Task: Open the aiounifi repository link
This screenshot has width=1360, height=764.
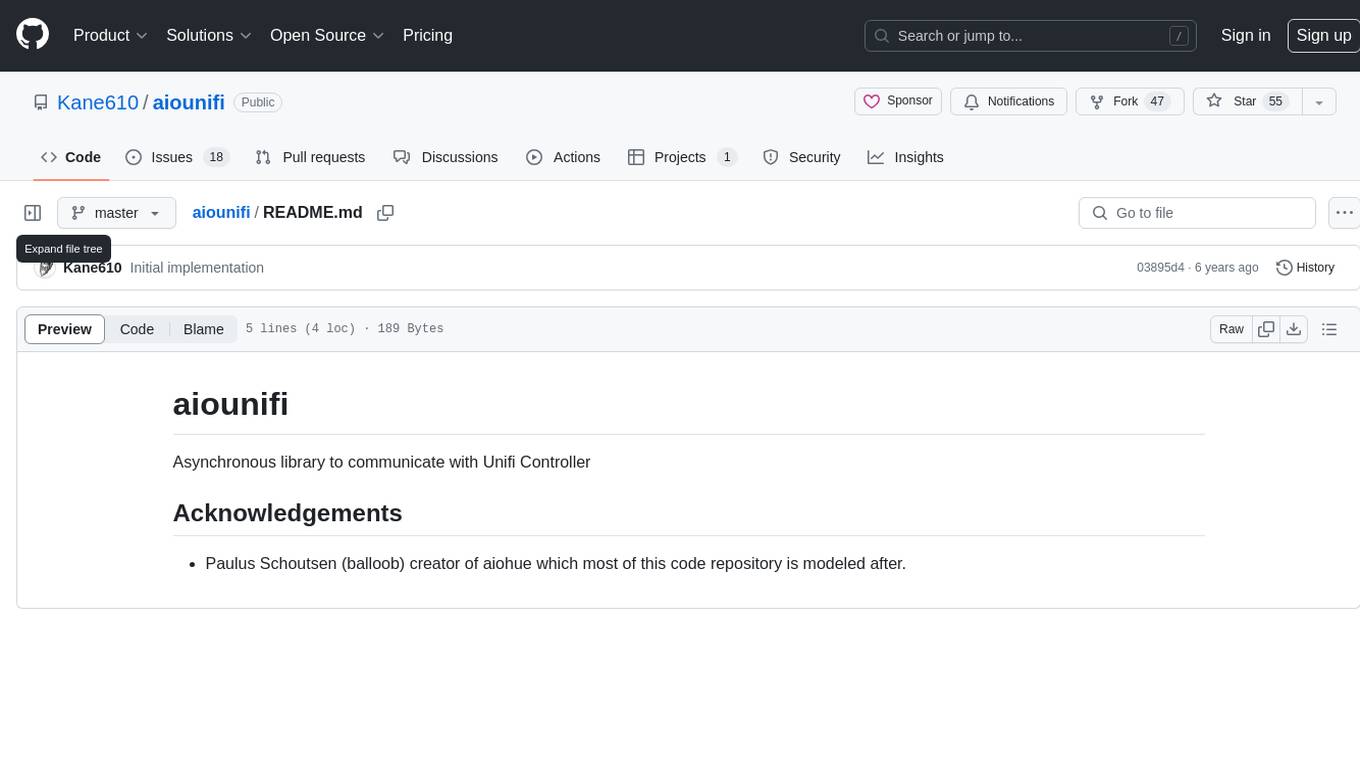Action: [188, 102]
